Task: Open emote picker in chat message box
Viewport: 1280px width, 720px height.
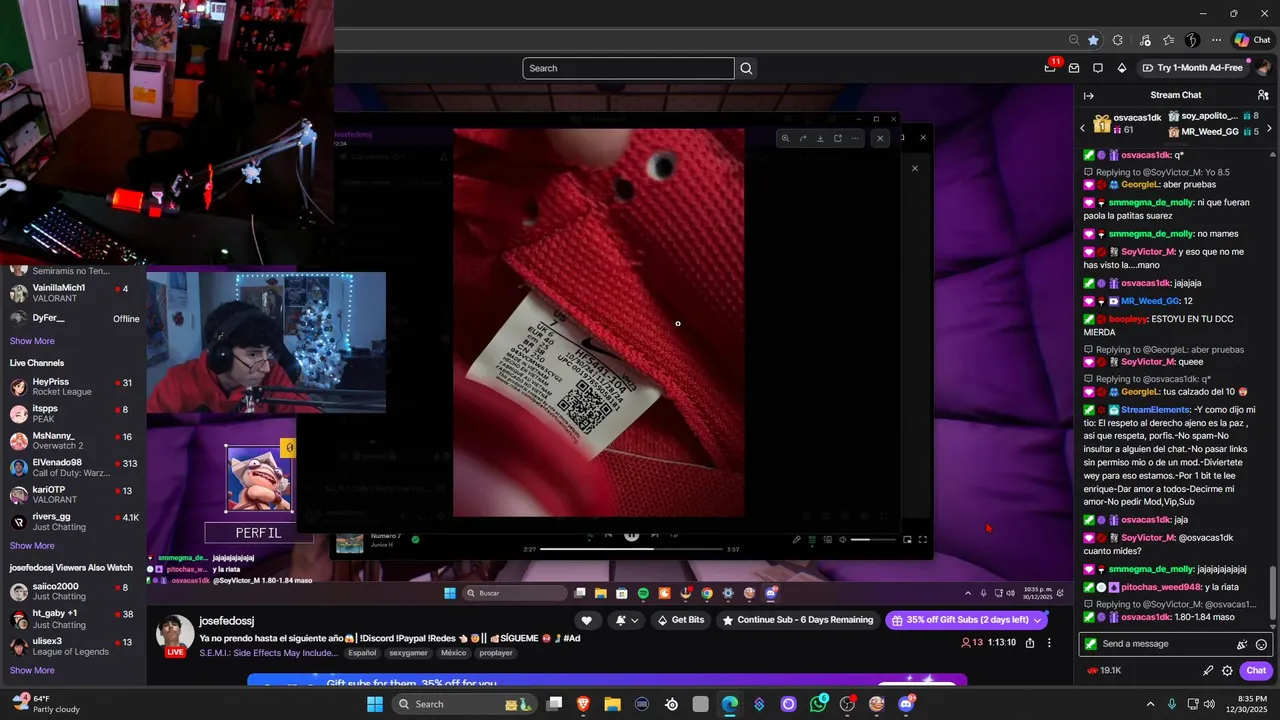Action: click(1261, 644)
